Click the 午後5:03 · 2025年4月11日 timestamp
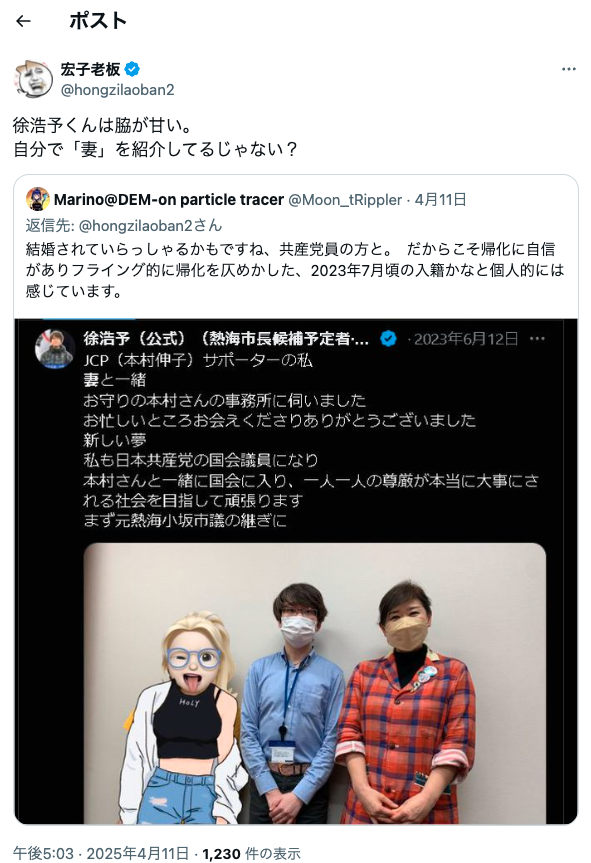 [101, 853]
